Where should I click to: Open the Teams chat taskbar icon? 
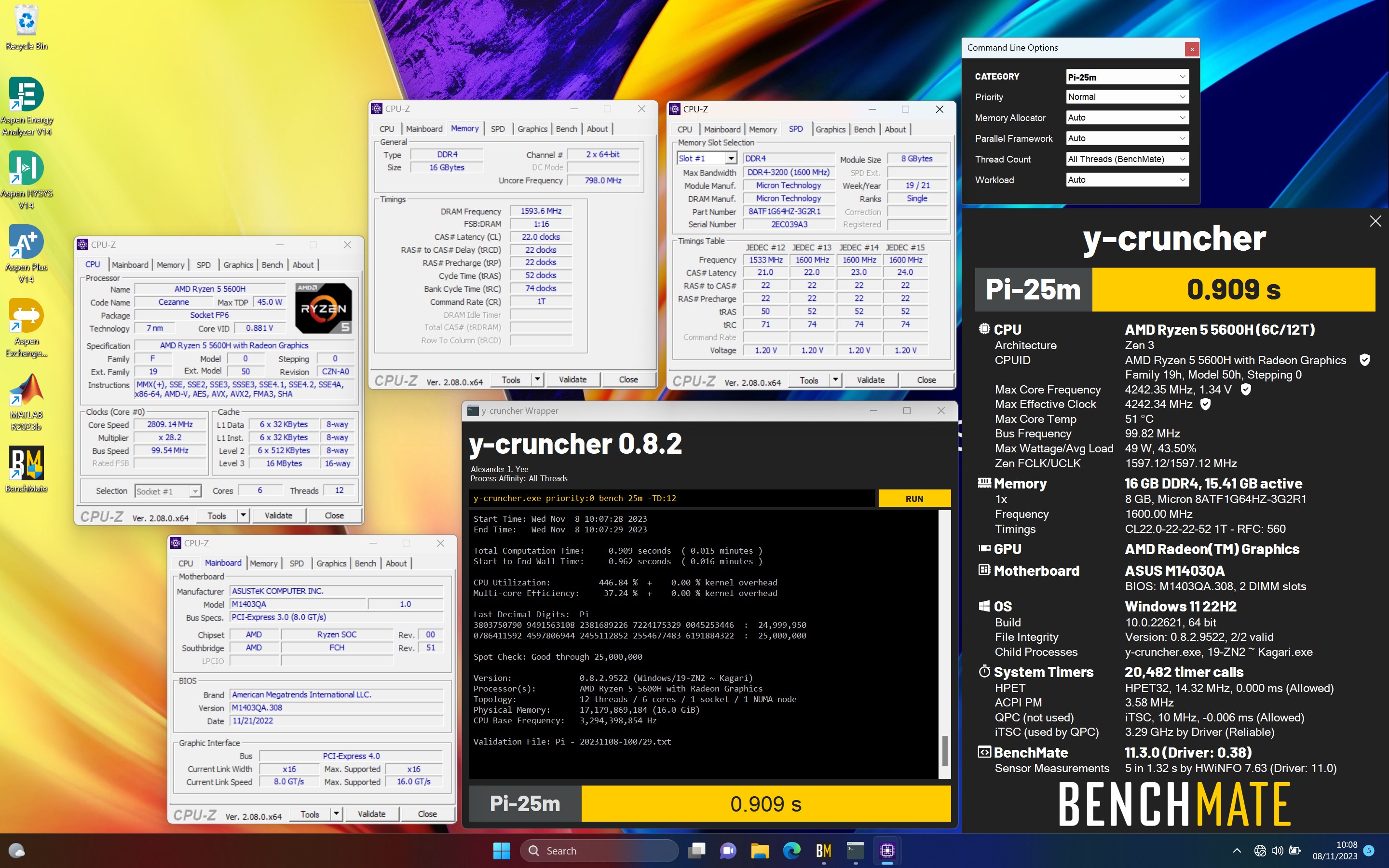728,850
